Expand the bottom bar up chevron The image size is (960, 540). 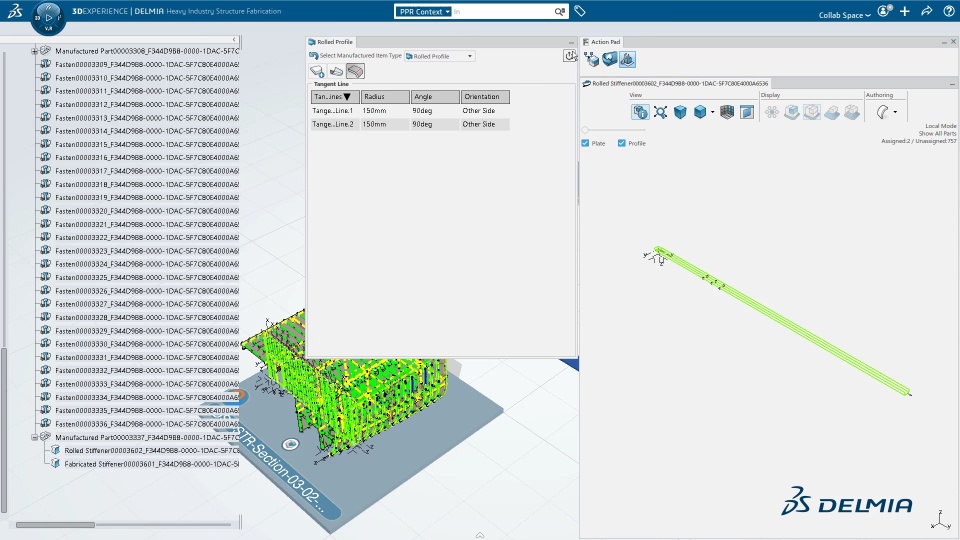coord(480,535)
